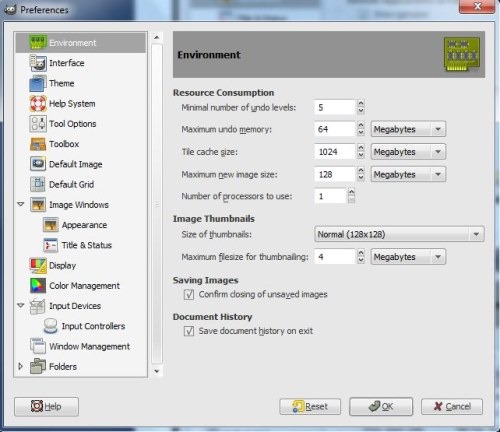Open Color Management icon
The height and width of the screenshot is (432, 500).
point(38,286)
